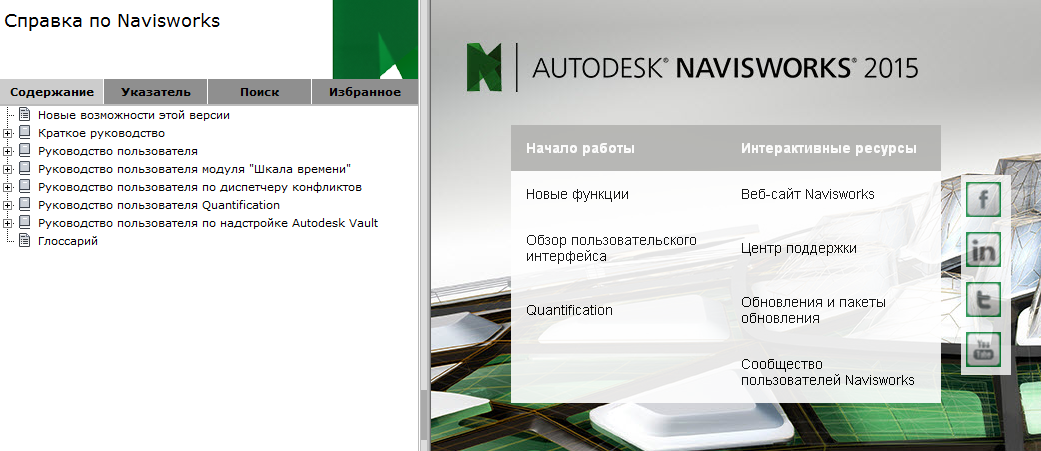The width and height of the screenshot is (1041, 451).
Task: Select the Глоссарий topic
Action: [68, 241]
